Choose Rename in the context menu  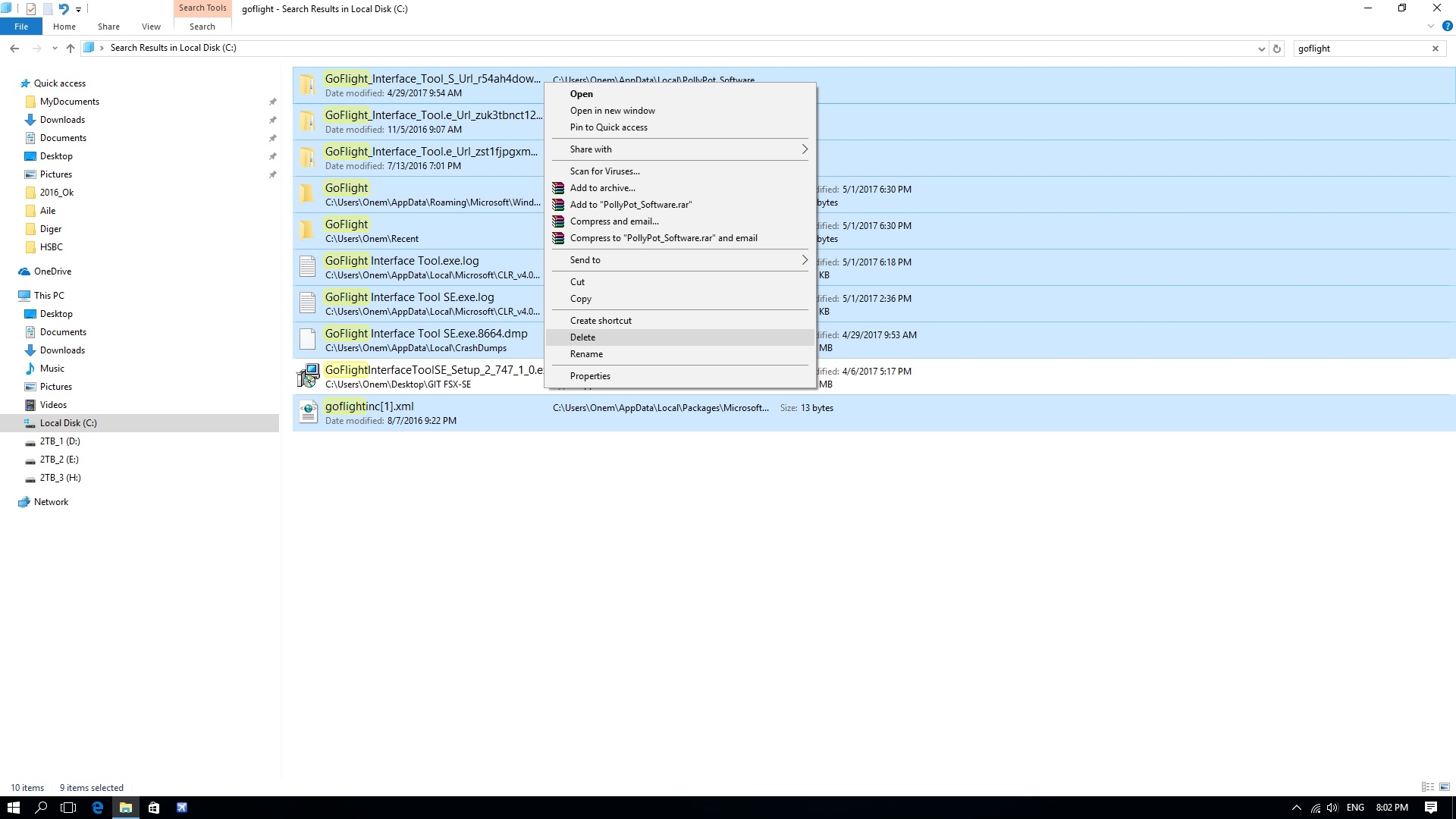tap(679, 354)
